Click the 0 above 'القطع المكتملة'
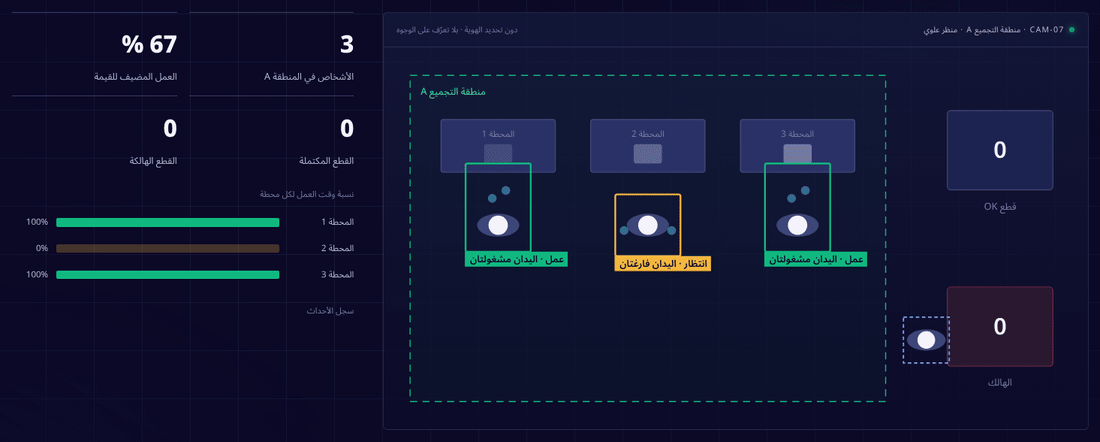This screenshot has width=1100, height=442. pyautogui.click(x=347, y=129)
